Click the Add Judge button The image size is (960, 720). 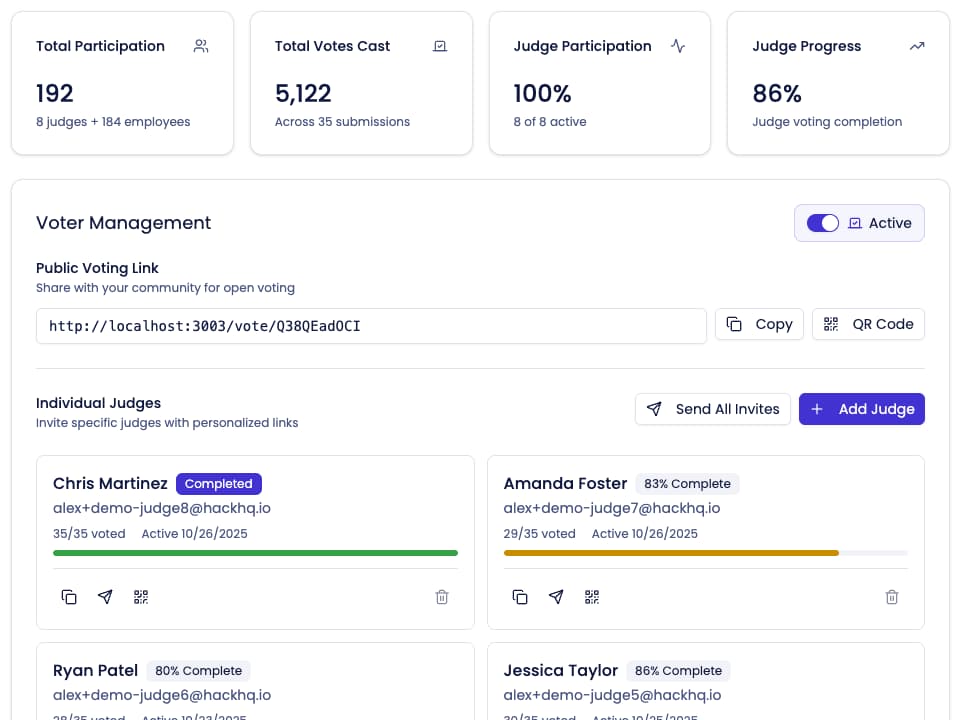click(x=861, y=409)
